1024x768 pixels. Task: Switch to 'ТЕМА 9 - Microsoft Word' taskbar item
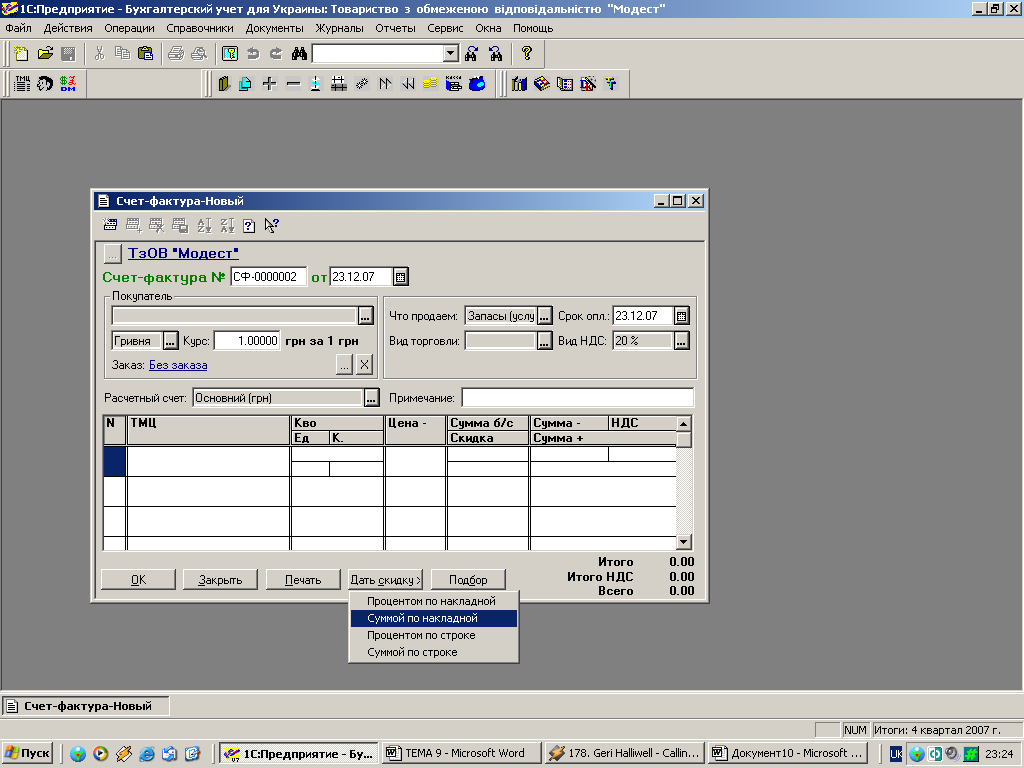462,753
